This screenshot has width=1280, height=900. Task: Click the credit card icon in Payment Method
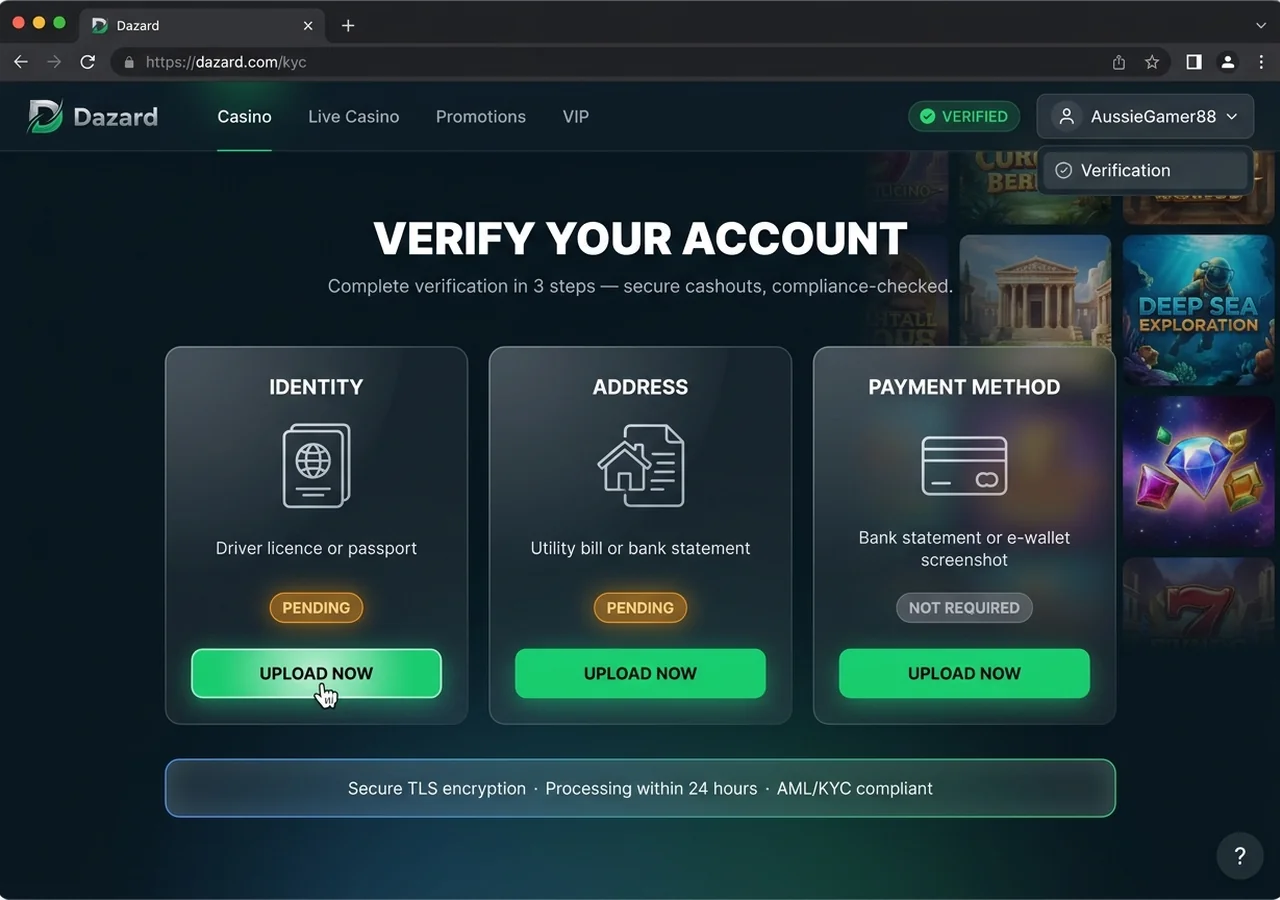tap(964, 466)
